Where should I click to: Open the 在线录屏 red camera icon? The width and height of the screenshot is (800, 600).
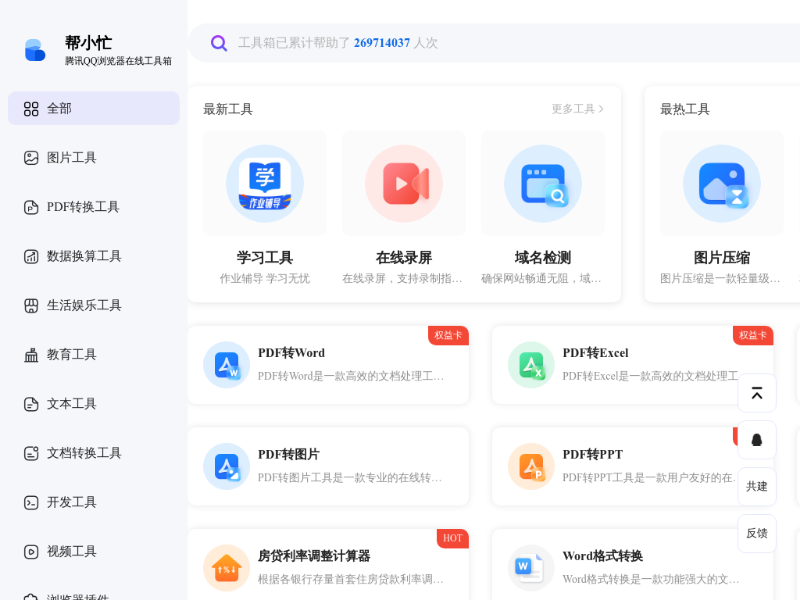point(404,184)
